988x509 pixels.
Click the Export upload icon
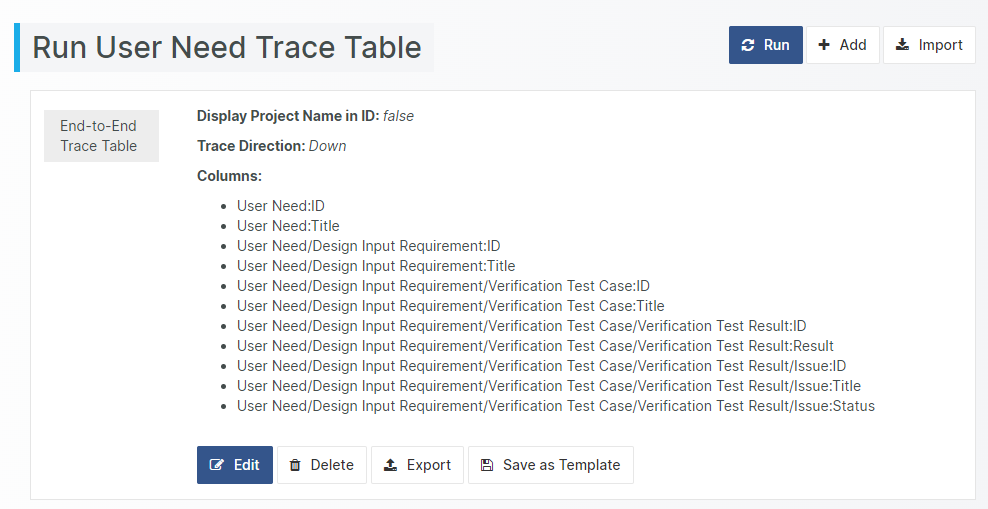coord(391,465)
